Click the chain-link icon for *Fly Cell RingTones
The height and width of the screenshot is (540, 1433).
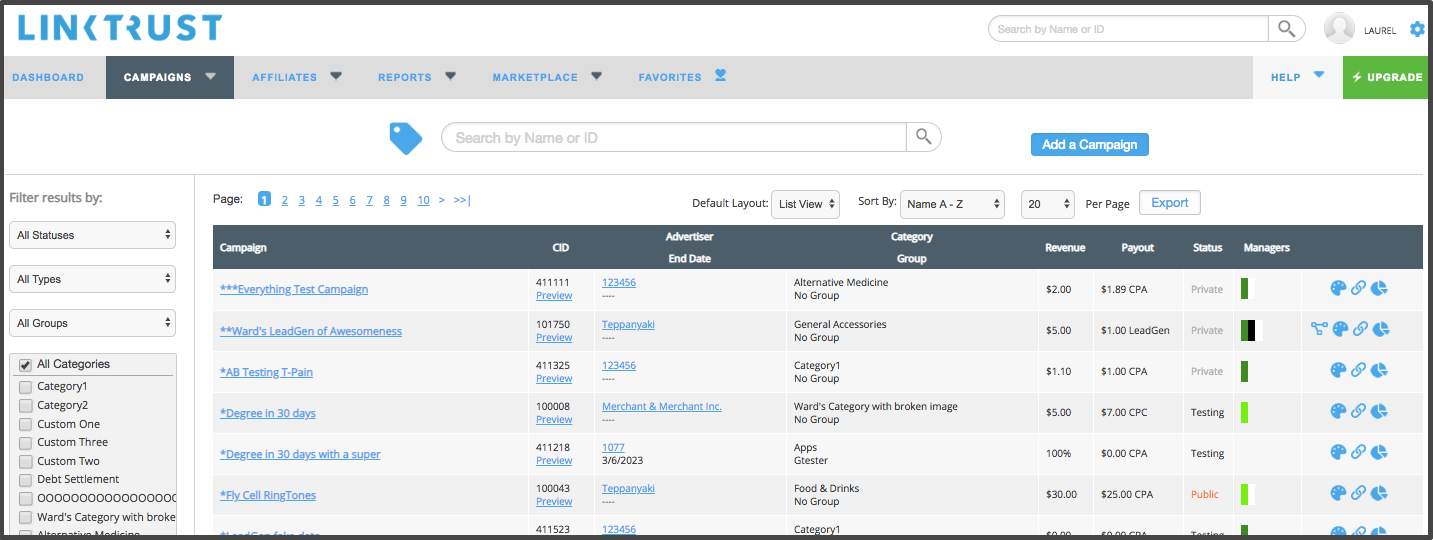(x=1358, y=493)
